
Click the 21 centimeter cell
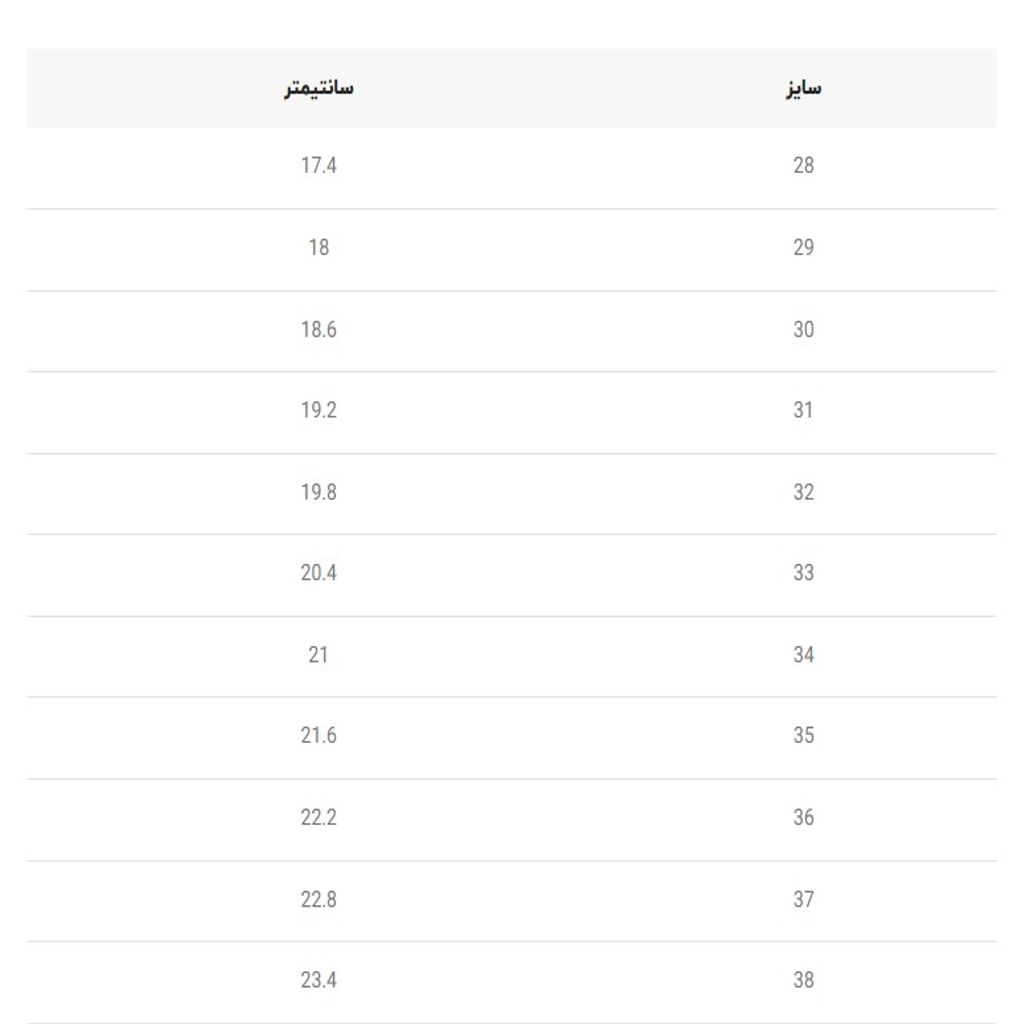click(x=318, y=654)
